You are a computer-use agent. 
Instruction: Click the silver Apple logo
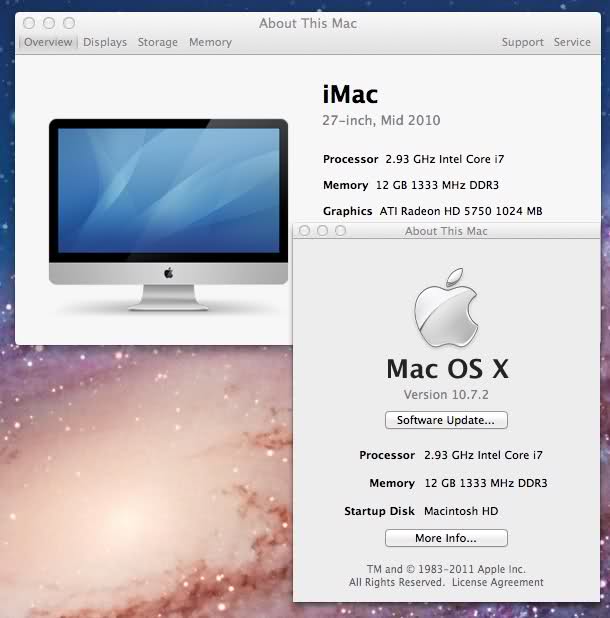(x=446, y=308)
